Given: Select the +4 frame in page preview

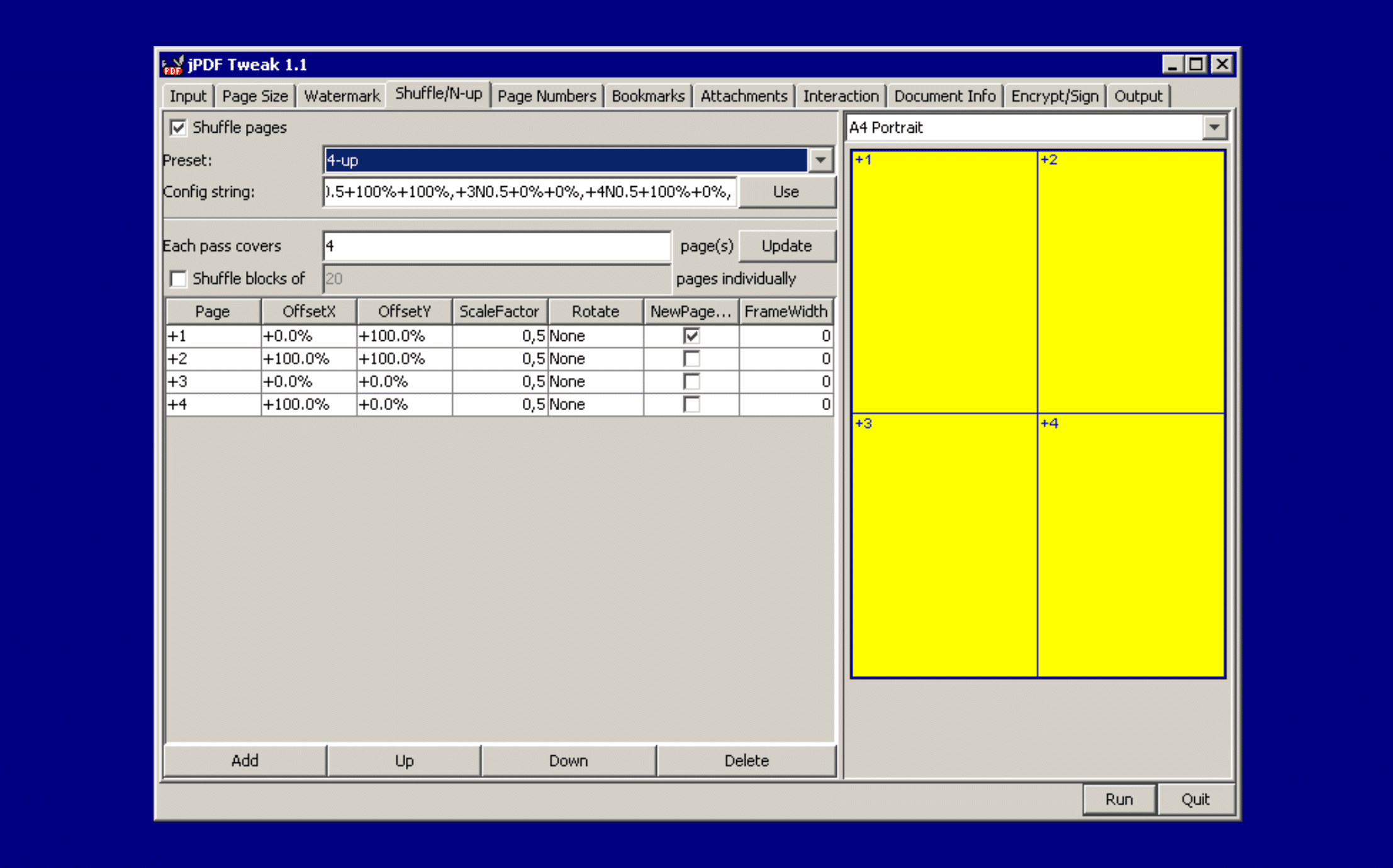Looking at the screenshot, I should click(1131, 545).
